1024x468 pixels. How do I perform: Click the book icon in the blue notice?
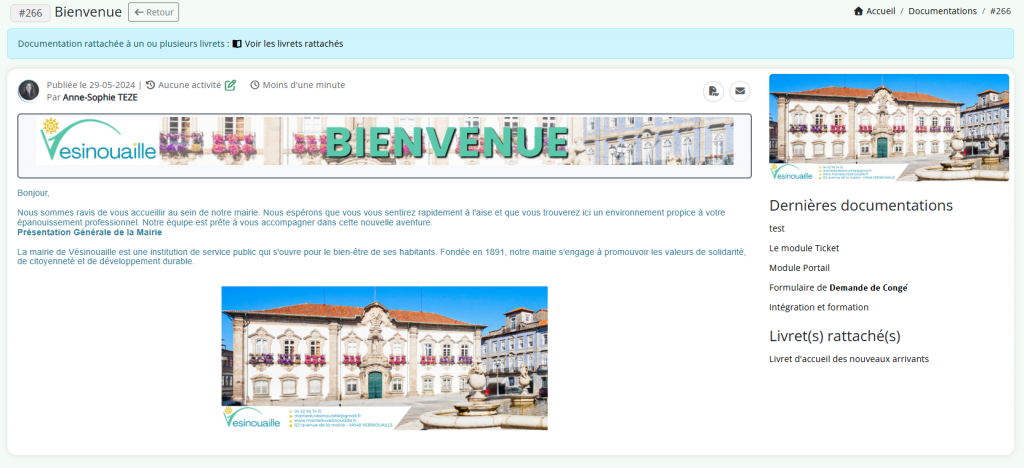pyautogui.click(x=237, y=44)
